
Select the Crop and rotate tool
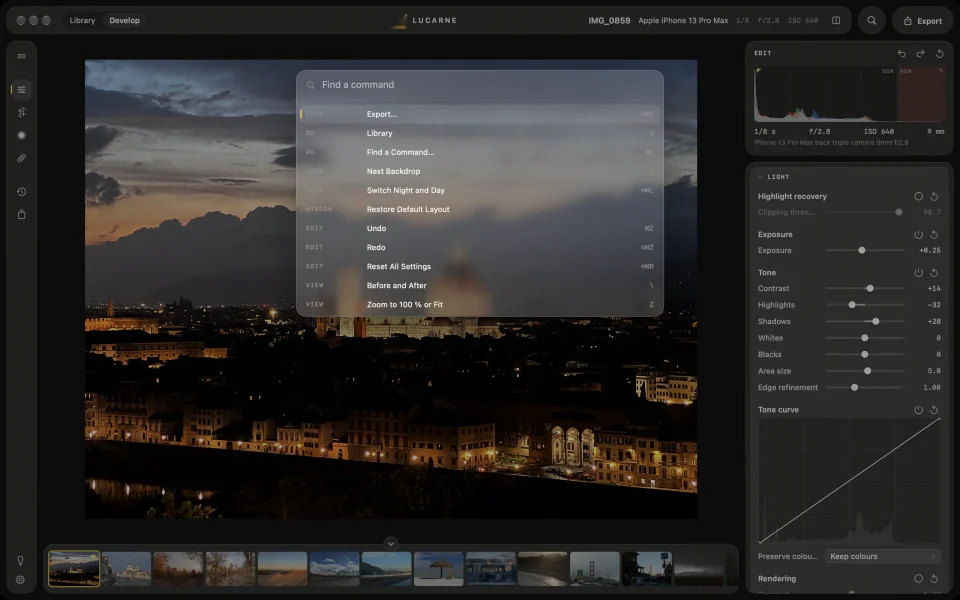click(21, 112)
